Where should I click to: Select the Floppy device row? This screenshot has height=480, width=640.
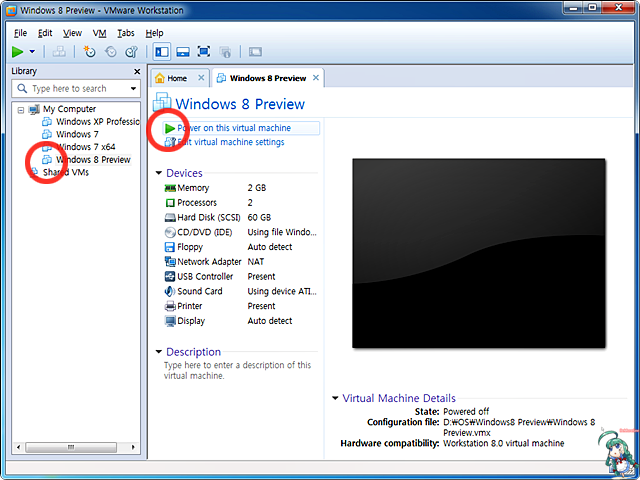tap(240, 247)
